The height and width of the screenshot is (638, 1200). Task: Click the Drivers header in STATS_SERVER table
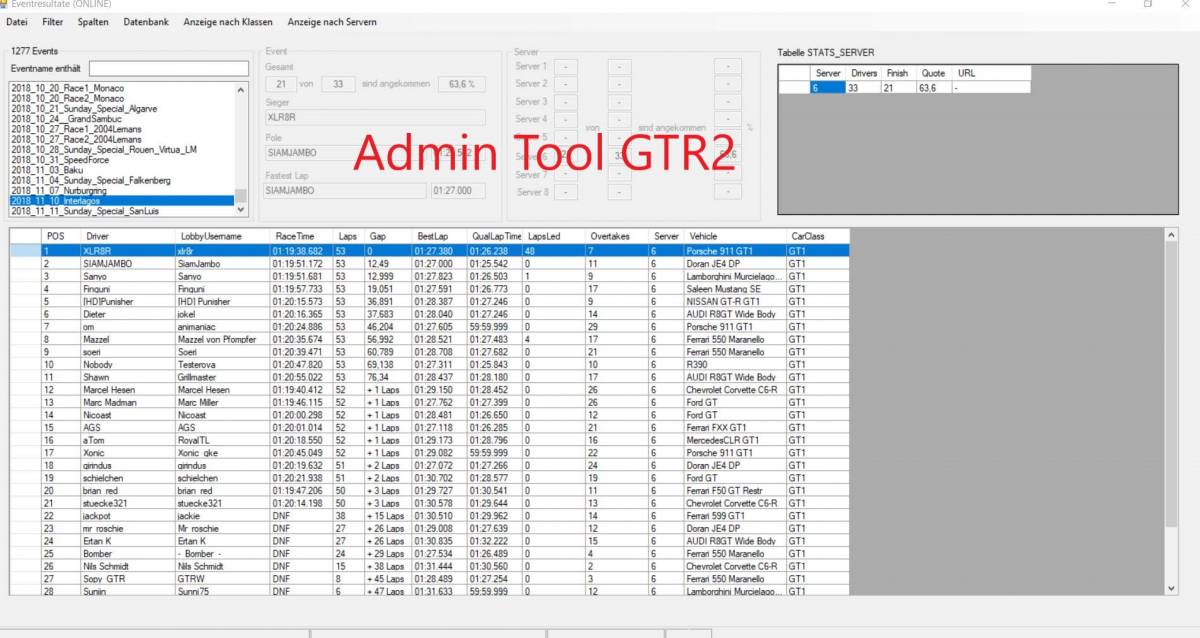[863, 73]
